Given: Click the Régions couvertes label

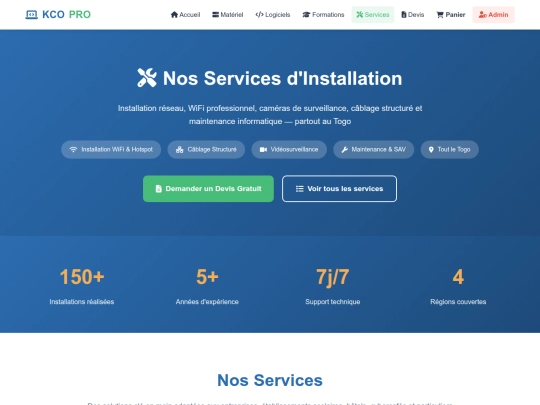Looking at the screenshot, I should (458, 302).
